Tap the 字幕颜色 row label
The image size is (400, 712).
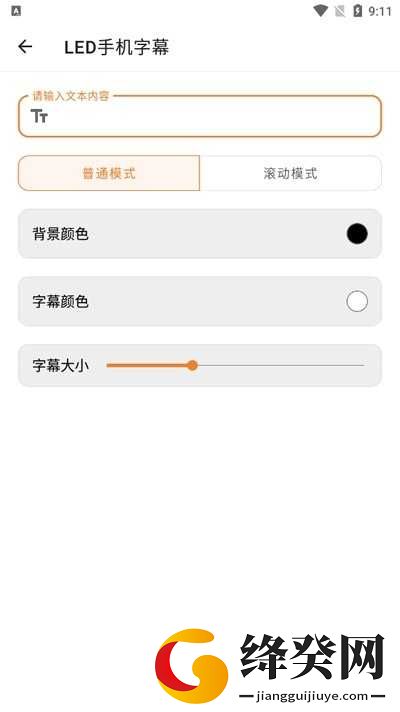click(x=60, y=302)
